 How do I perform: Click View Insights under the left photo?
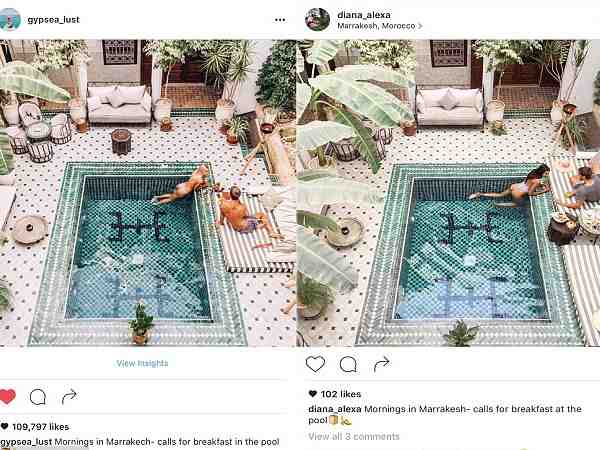142,363
